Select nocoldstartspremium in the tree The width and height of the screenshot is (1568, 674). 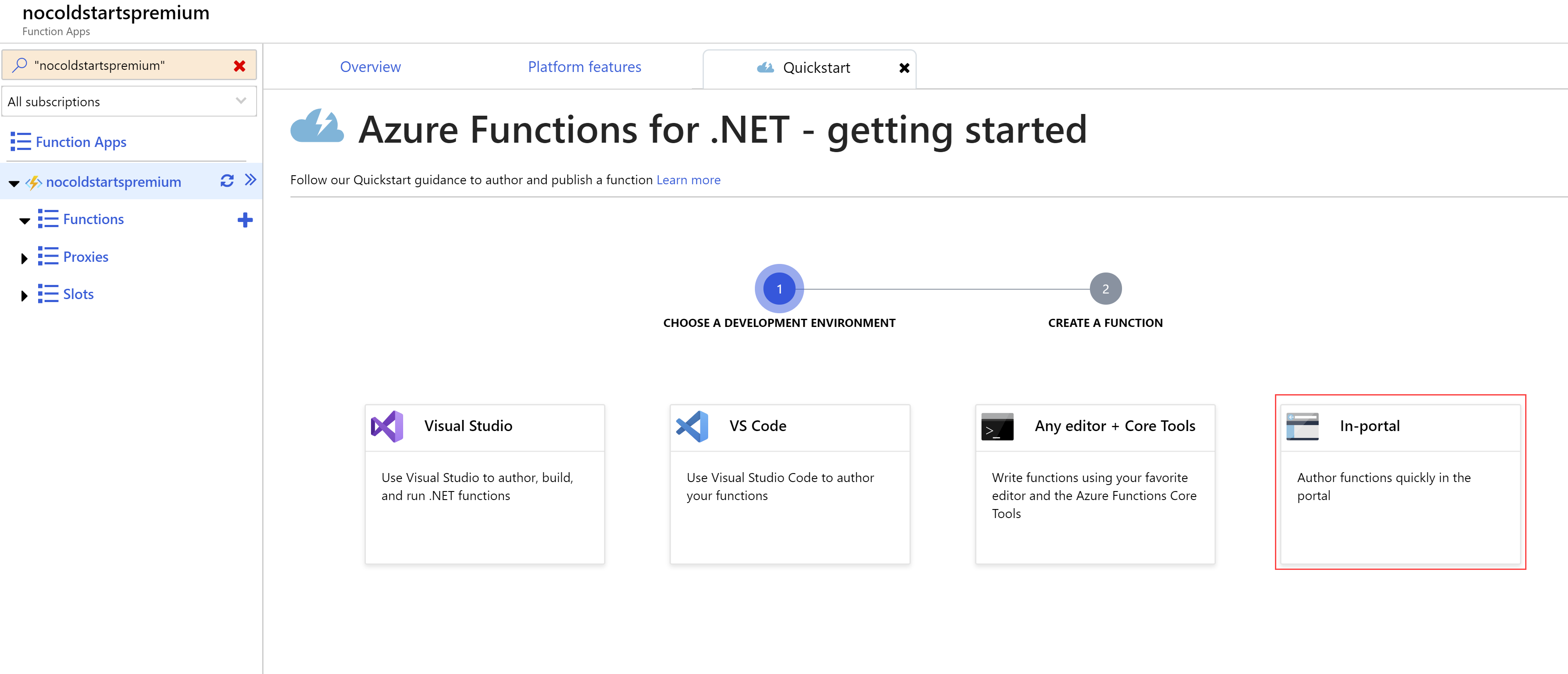tap(113, 182)
